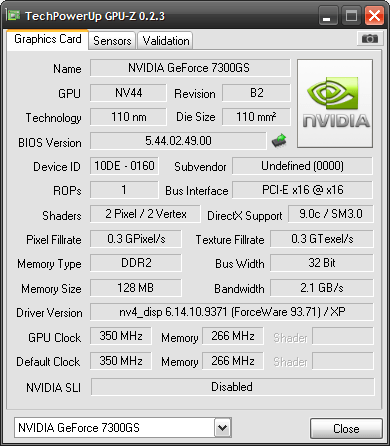The image size is (390, 446).
Task: Click the Memory Type field DDR2
Action: point(136,263)
